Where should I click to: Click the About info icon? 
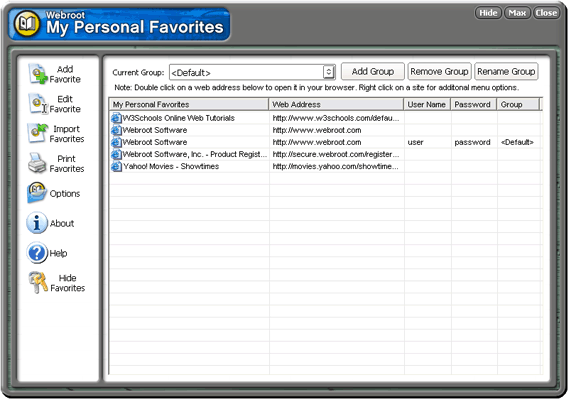click(37, 223)
